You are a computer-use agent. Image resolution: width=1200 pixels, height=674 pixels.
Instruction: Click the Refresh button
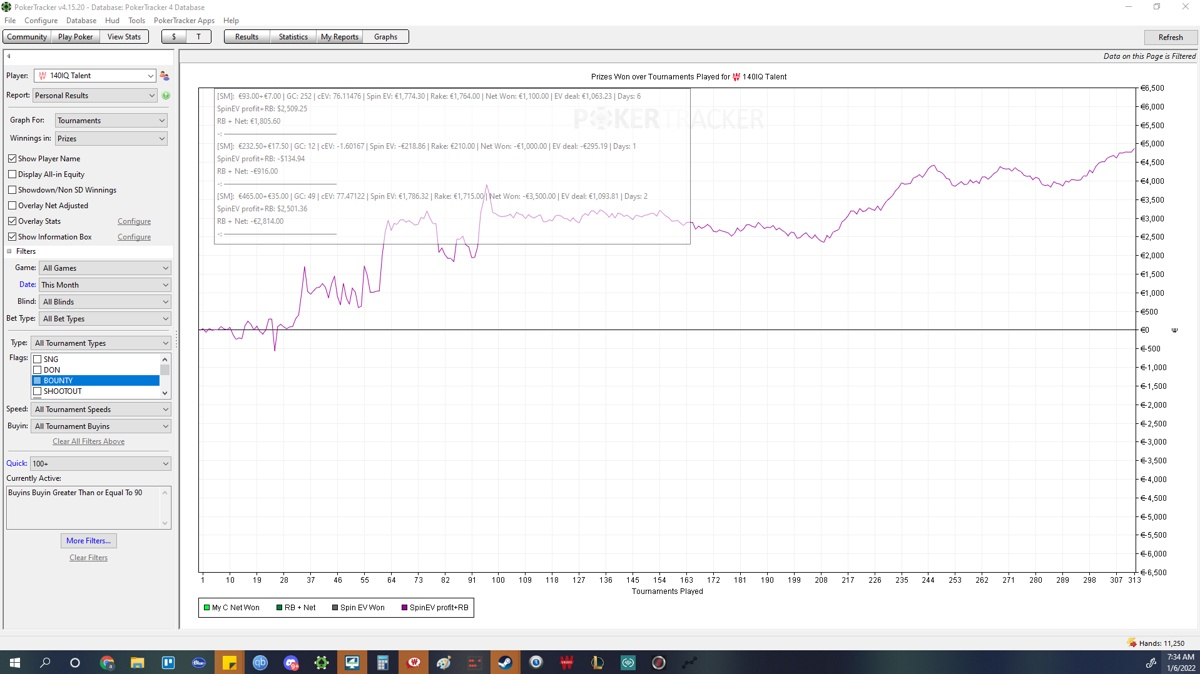click(1170, 37)
